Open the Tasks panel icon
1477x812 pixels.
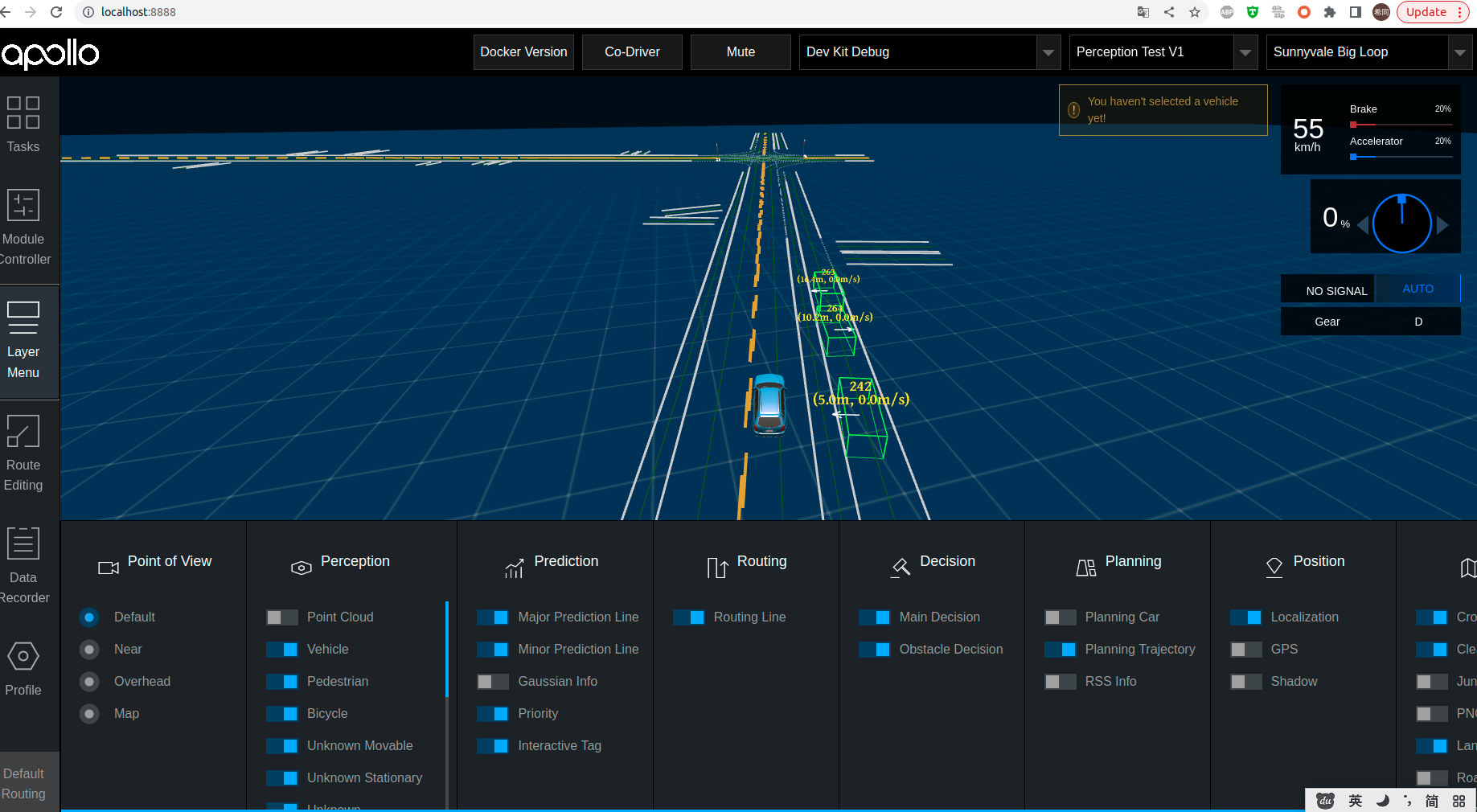[23, 113]
